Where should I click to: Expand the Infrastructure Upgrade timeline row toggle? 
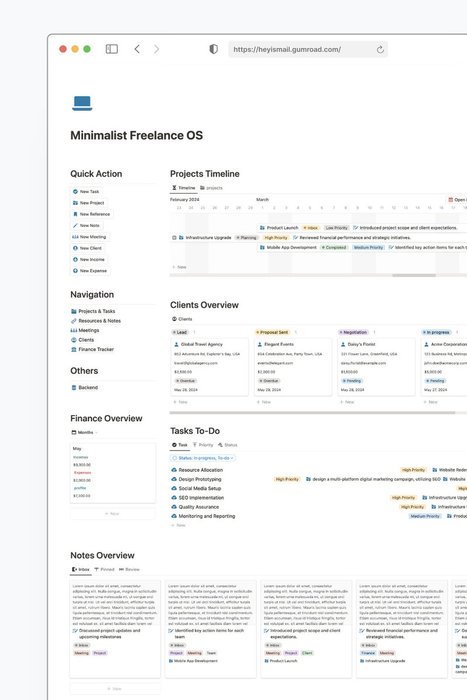pos(174,238)
